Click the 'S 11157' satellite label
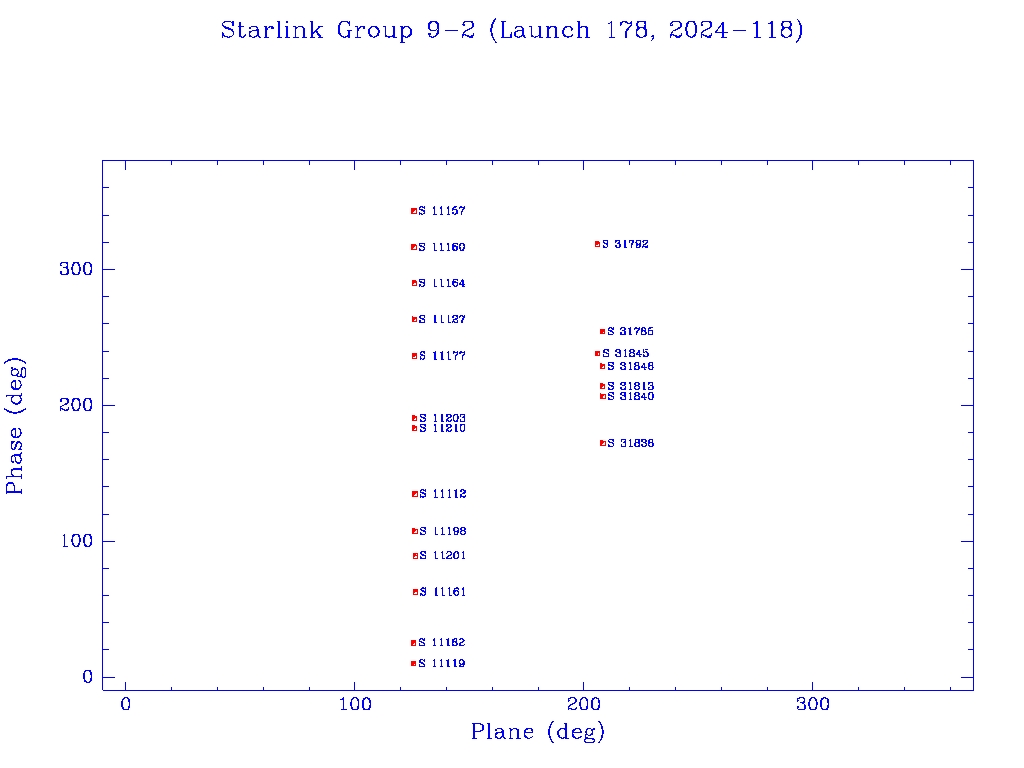Image resolution: width=1024 pixels, height=768 pixels. point(442,211)
